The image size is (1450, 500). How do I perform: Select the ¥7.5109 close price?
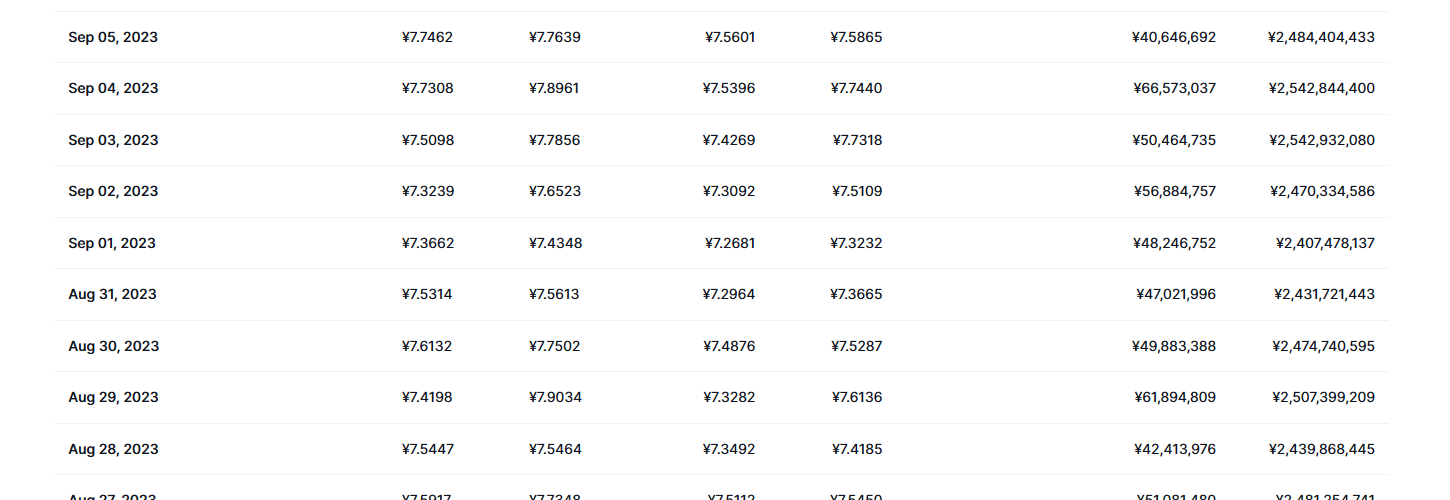pos(857,191)
